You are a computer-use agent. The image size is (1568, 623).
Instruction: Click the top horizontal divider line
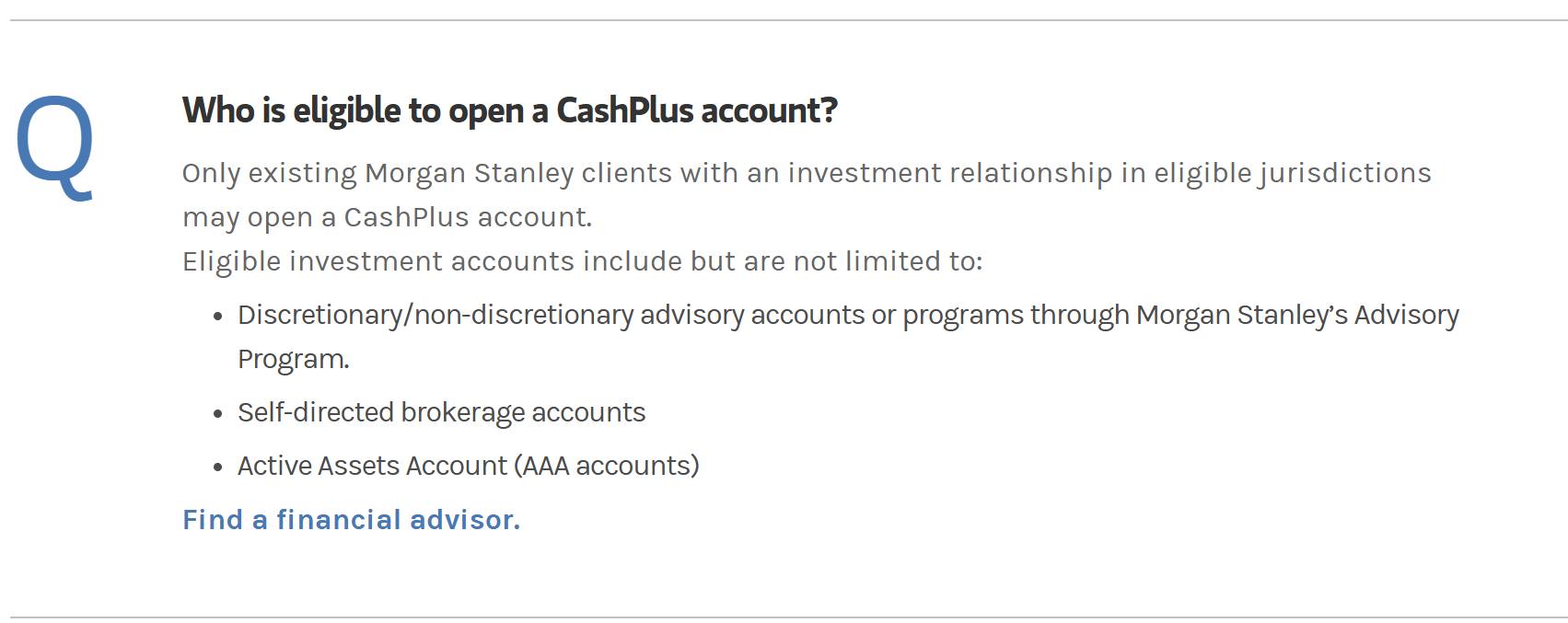pos(784,20)
